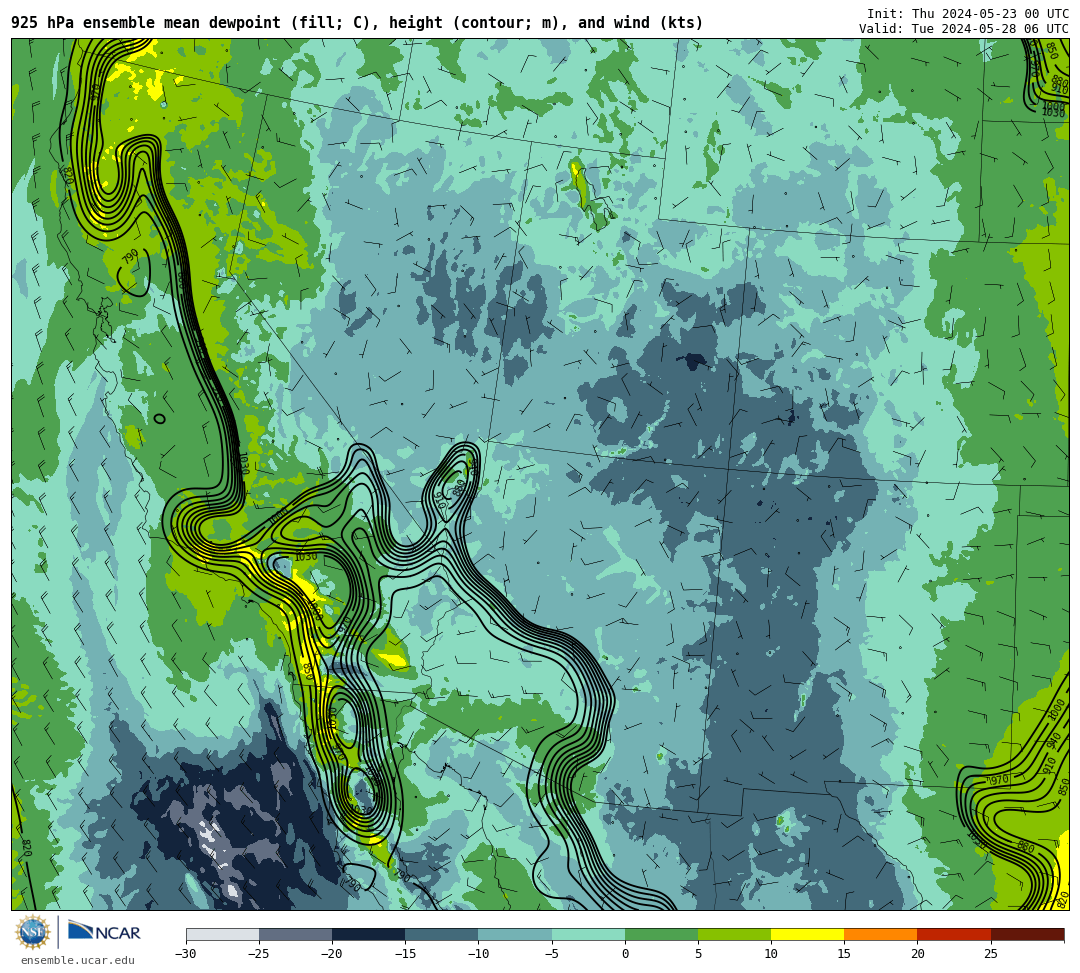Screen dimensions: 1080x973
Task: Click the 'Init: Thu 2024-05-23 00 UTC' label
Action: tap(968, 14)
